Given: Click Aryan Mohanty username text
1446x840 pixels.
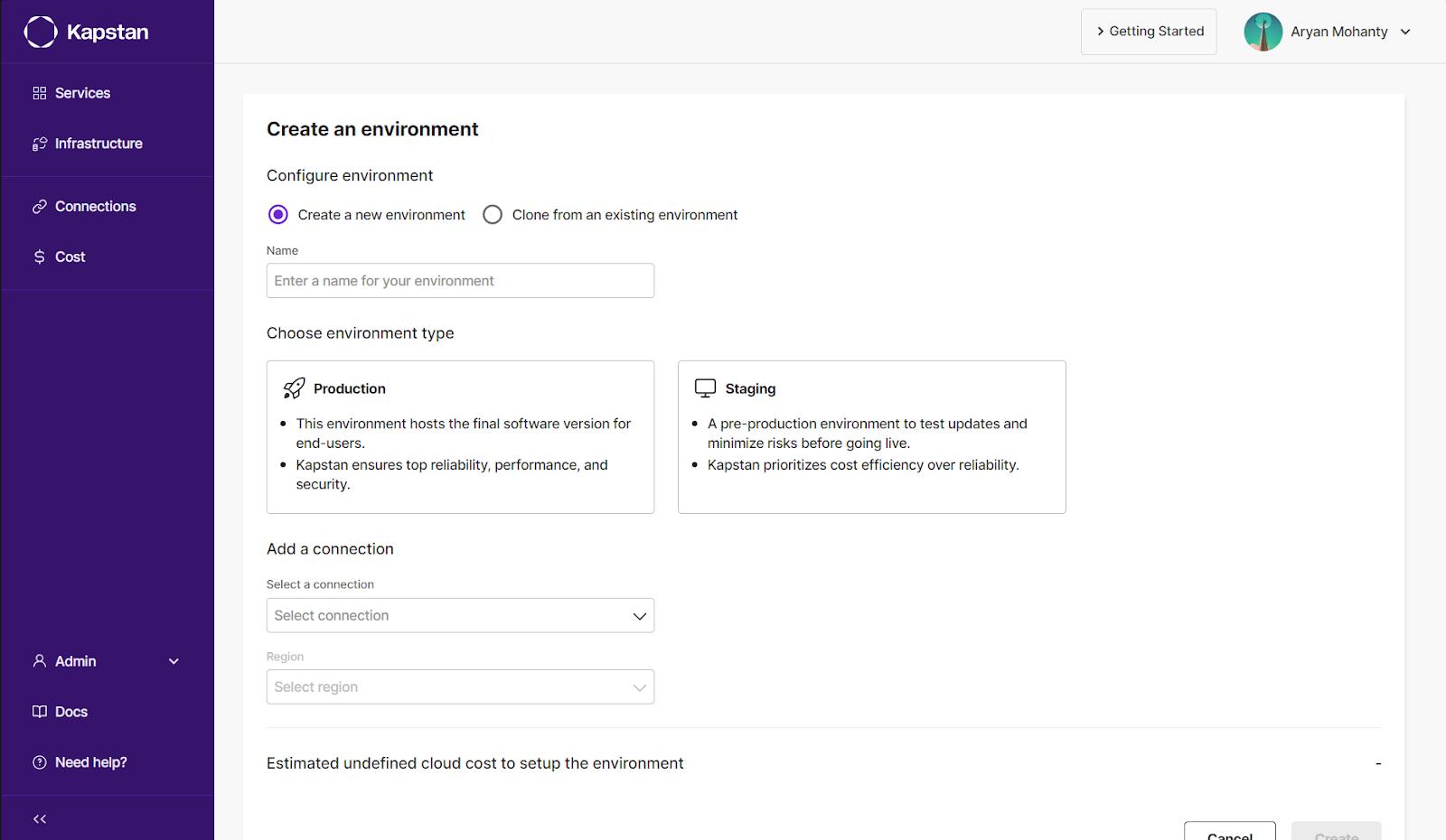Looking at the screenshot, I should [x=1339, y=32].
